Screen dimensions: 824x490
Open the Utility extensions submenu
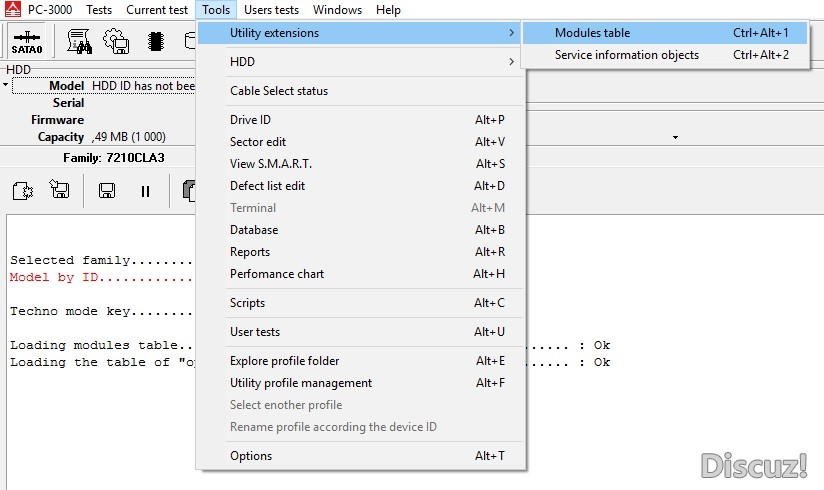pyautogui.click(x=360, y=33)
